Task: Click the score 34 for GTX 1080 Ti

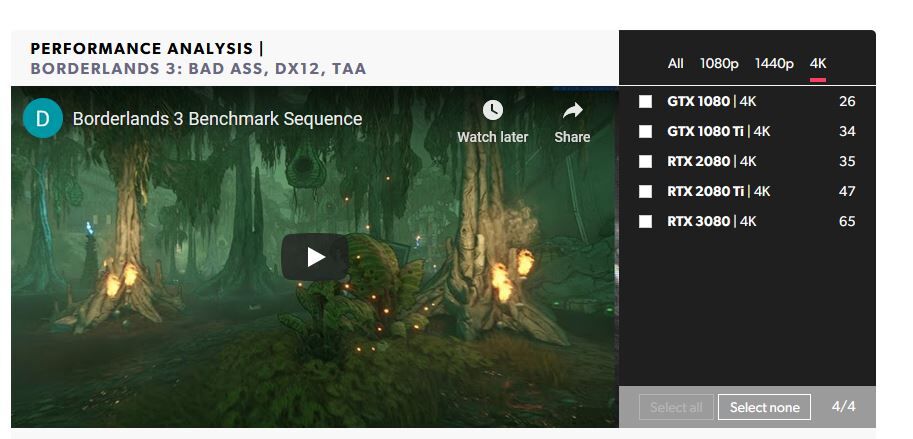Action: [847, 132]
